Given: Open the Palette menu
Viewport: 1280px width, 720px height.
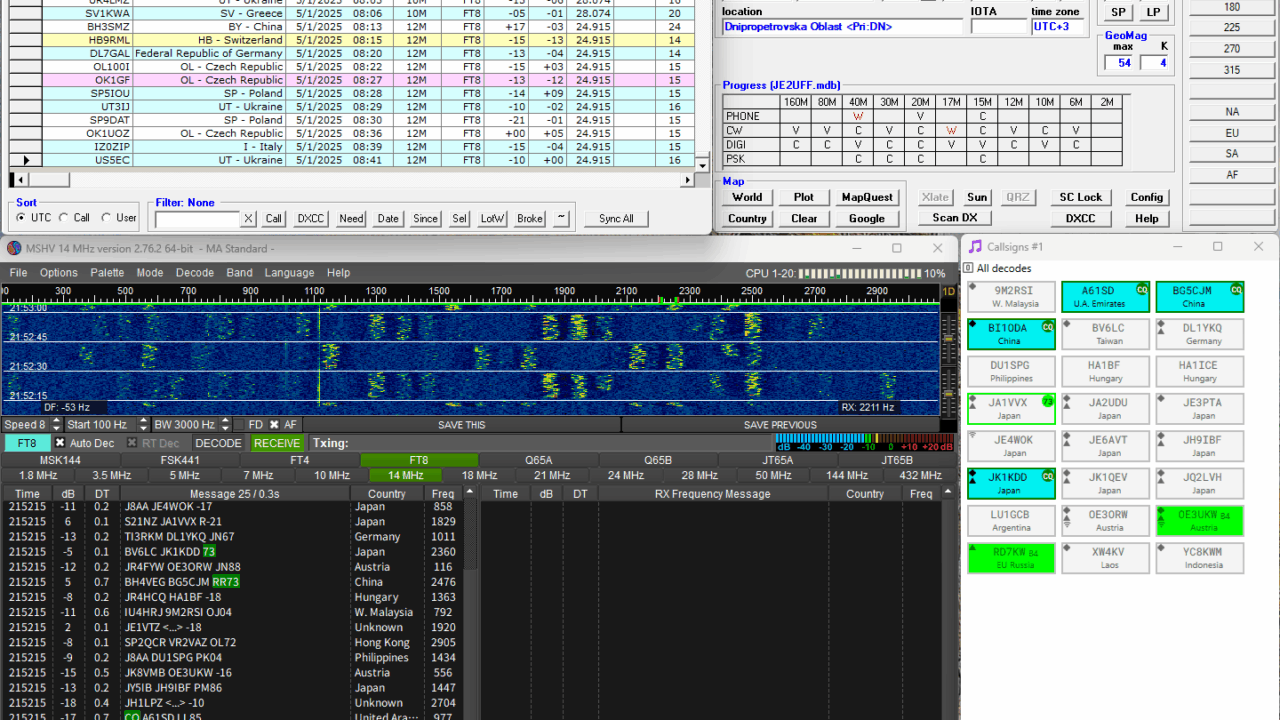Looking at the screenshot, I should click(107, 273).
